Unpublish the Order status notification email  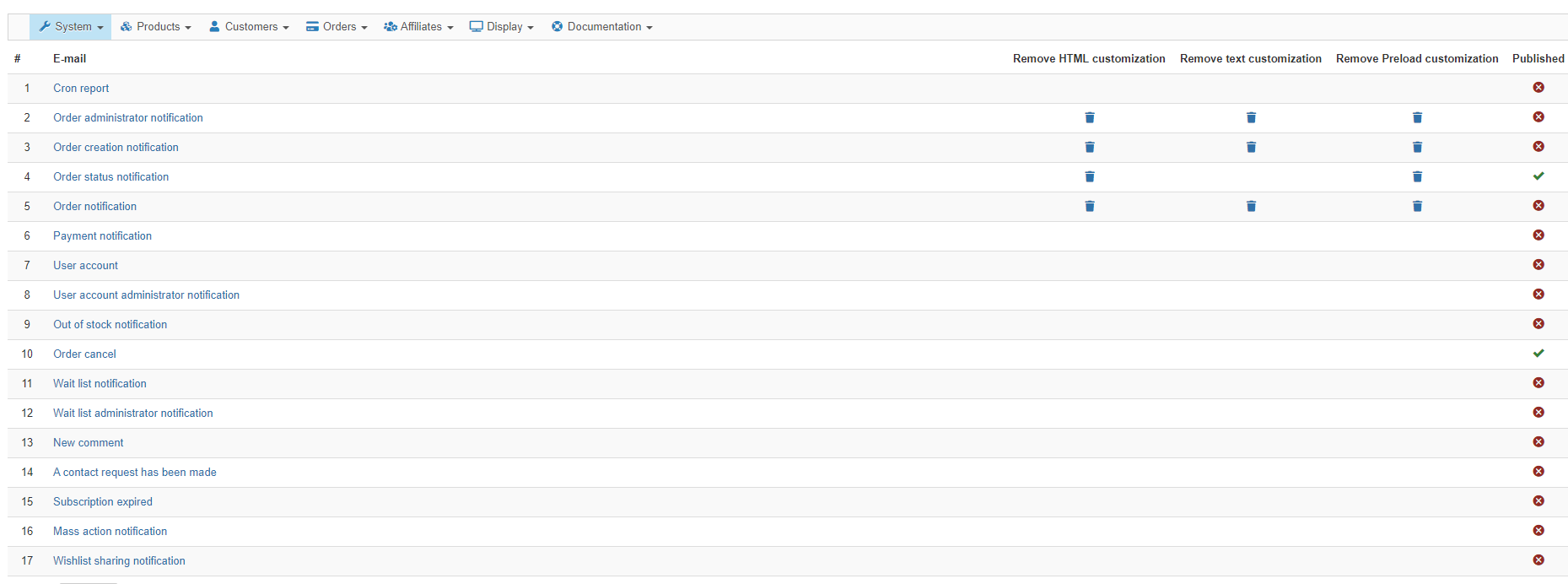click(x=1538, y=176)
